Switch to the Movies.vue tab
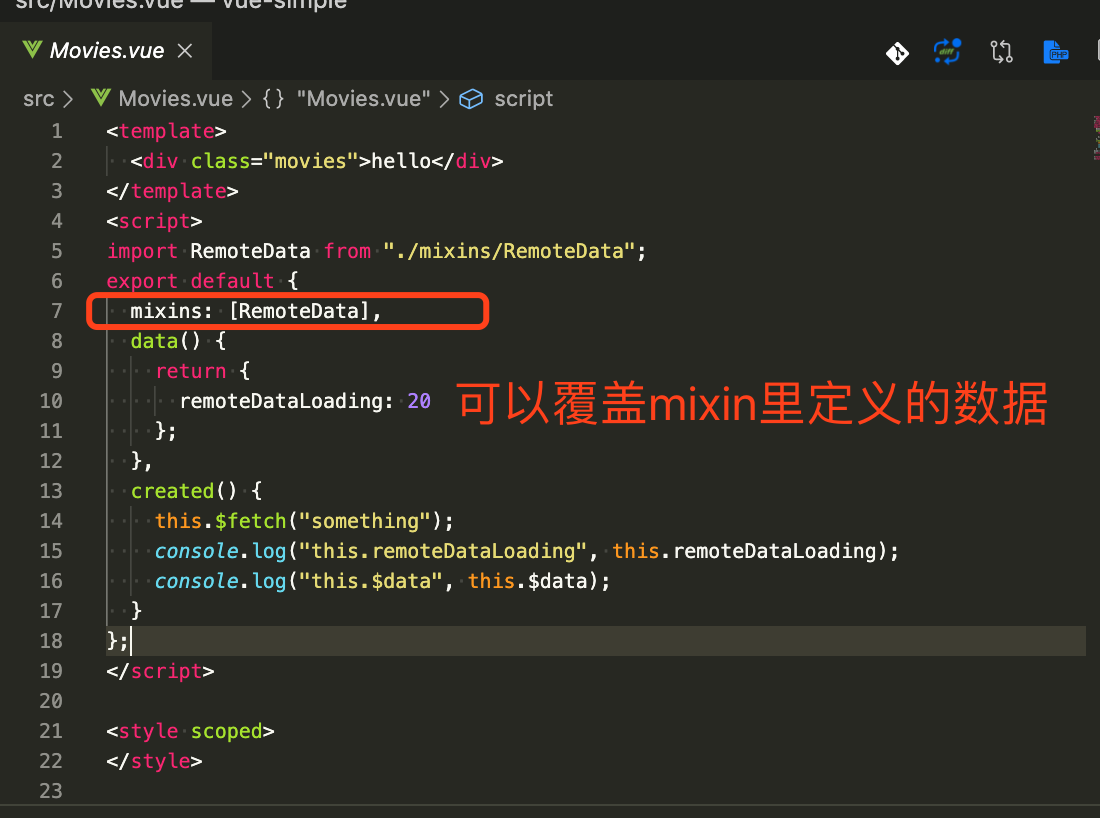 click(107, 51)
